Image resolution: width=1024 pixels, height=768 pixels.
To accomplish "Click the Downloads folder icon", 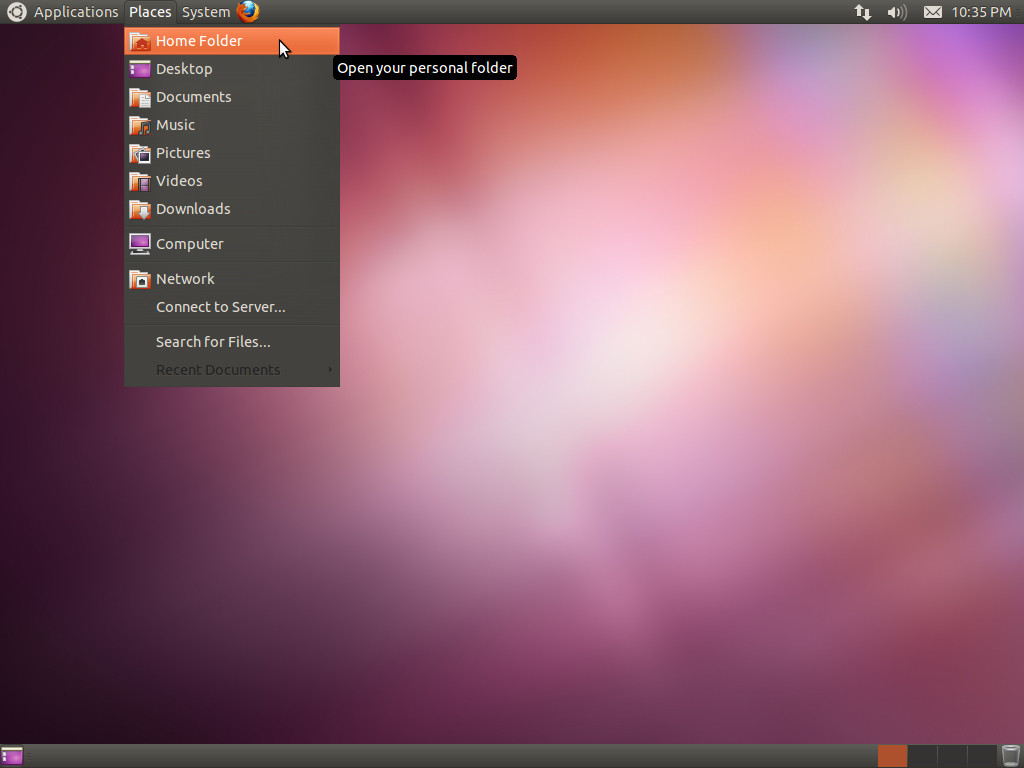I will (x=140, y=210).
